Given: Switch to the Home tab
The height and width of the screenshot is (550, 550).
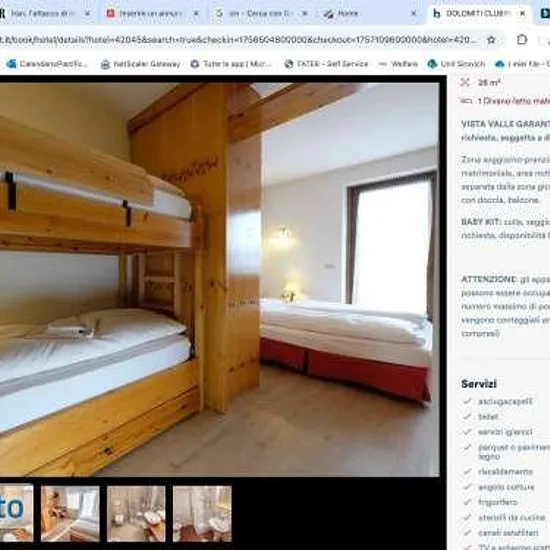Looking at the screenshot, I should pyautogui.click(x=365, y=13).
